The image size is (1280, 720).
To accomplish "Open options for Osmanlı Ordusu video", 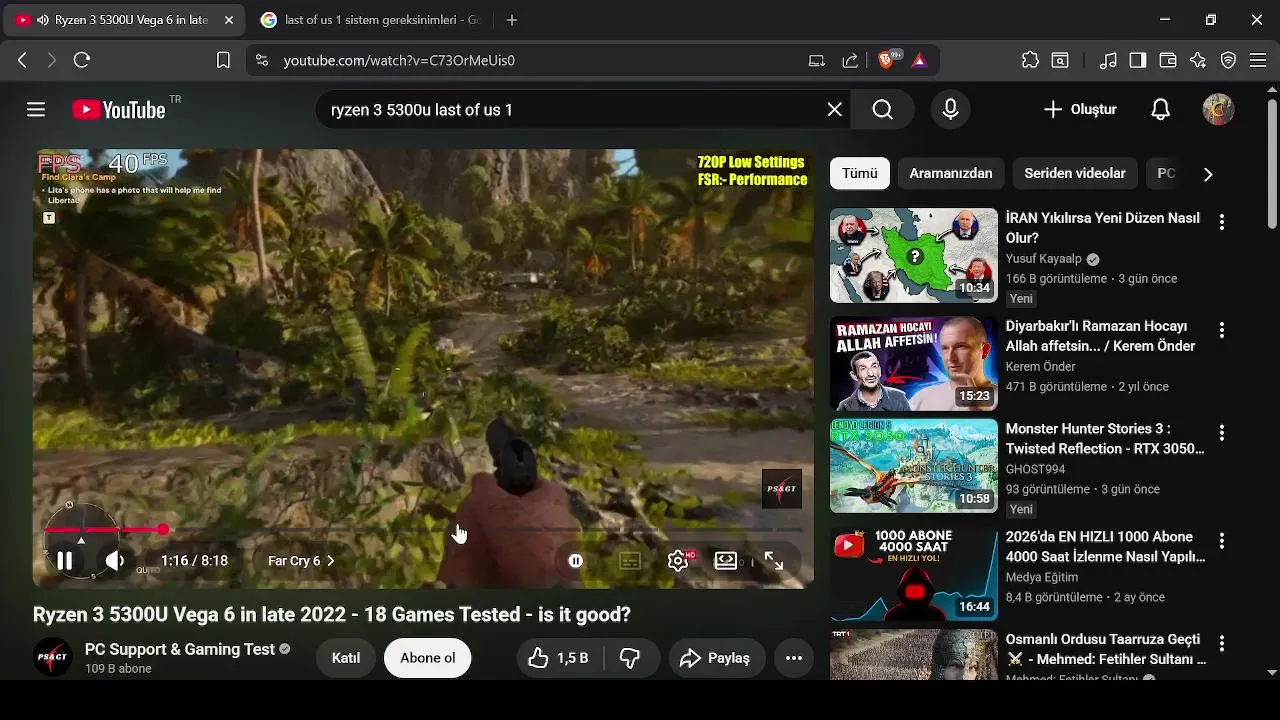I will pyautogui.click(x=1221, y=644).
